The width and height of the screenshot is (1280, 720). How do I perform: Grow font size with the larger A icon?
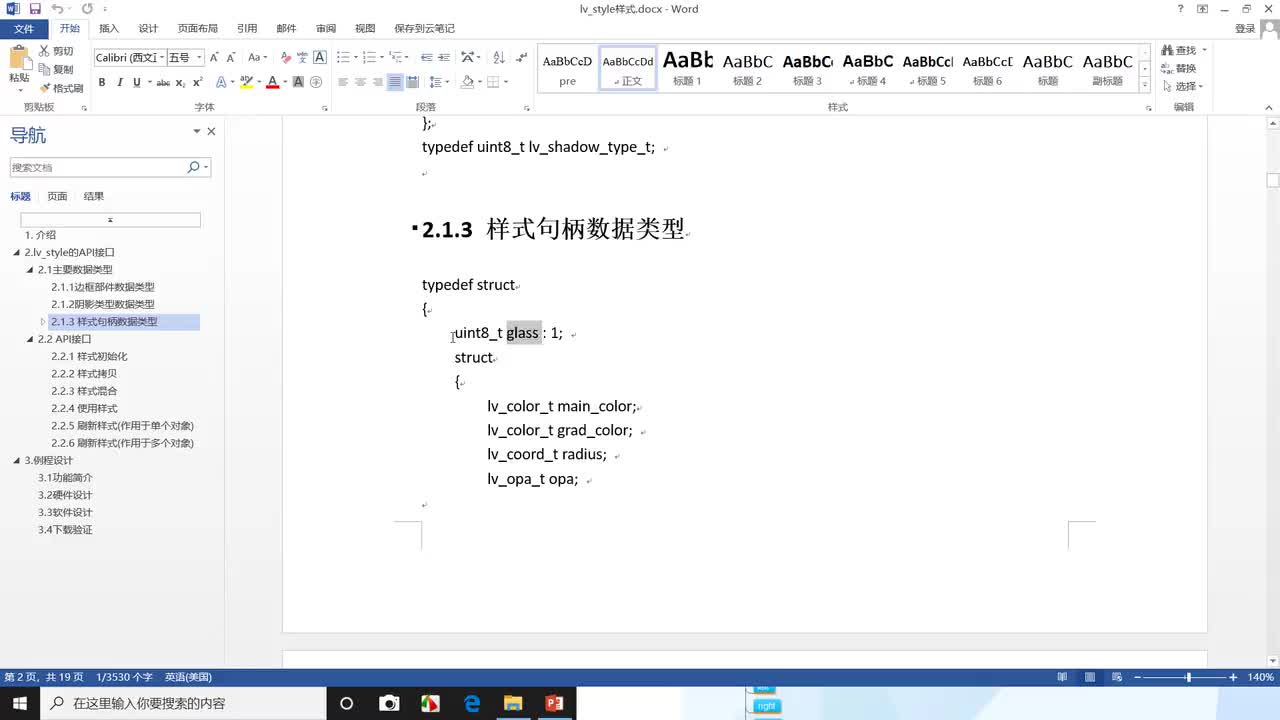214,58
